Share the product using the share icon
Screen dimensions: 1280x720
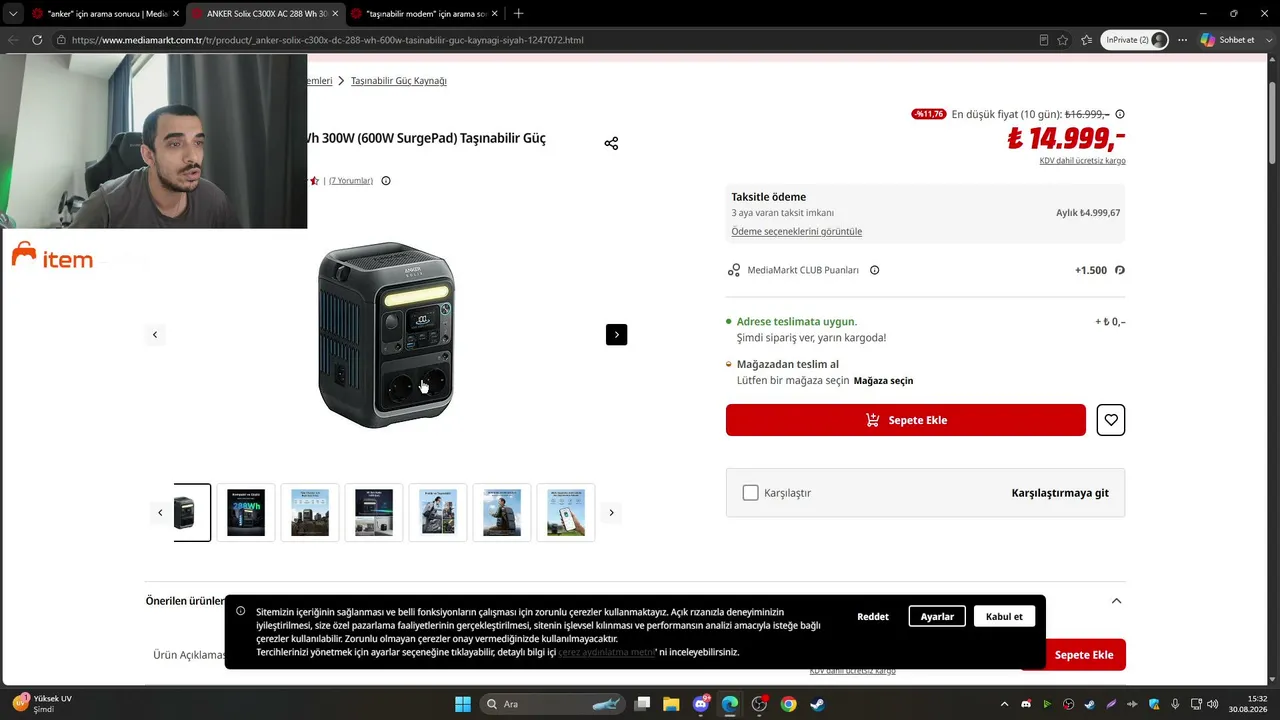click(611, 143)
